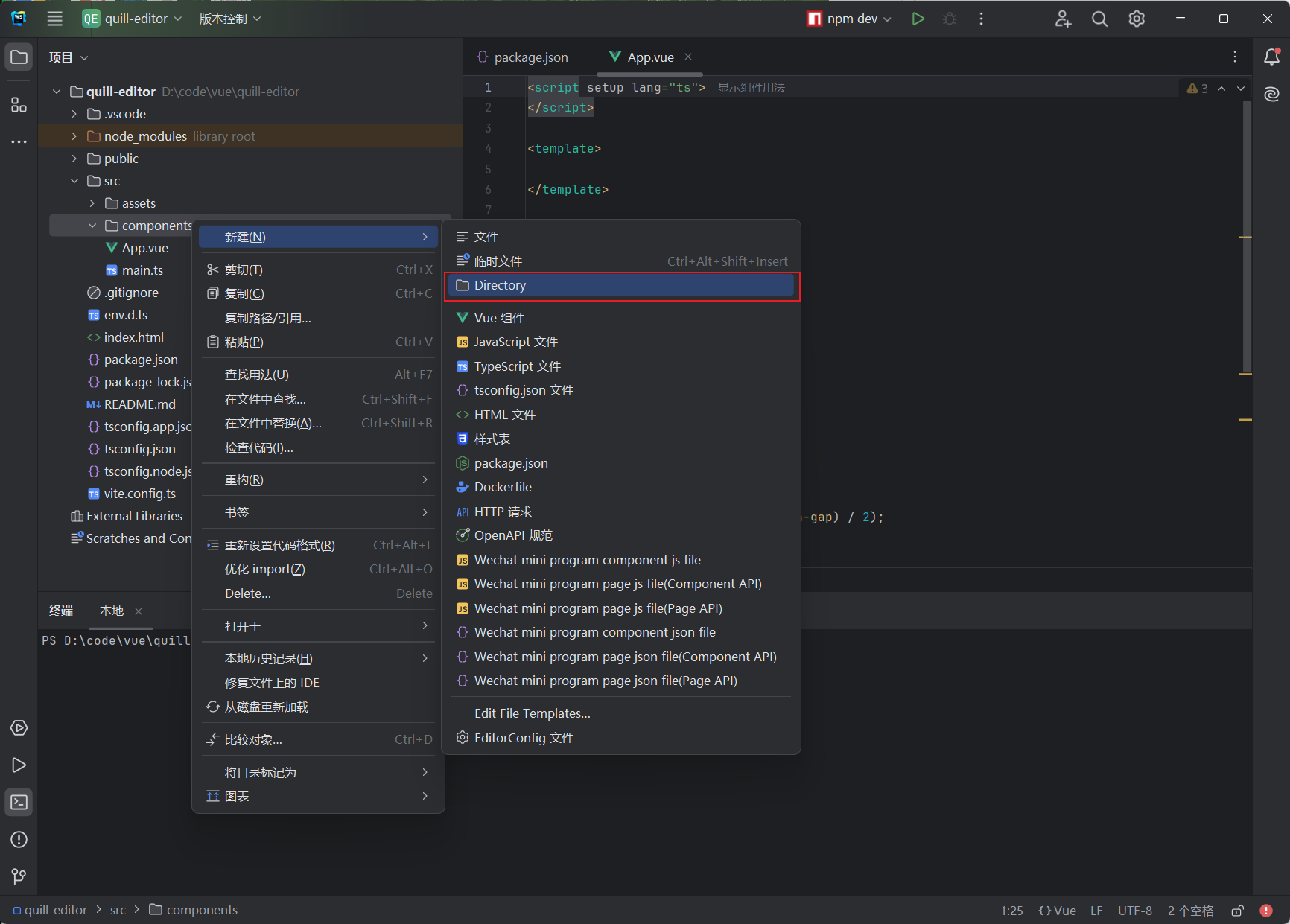
Task: Open the Code With Me user icon
Action: 1063,19
